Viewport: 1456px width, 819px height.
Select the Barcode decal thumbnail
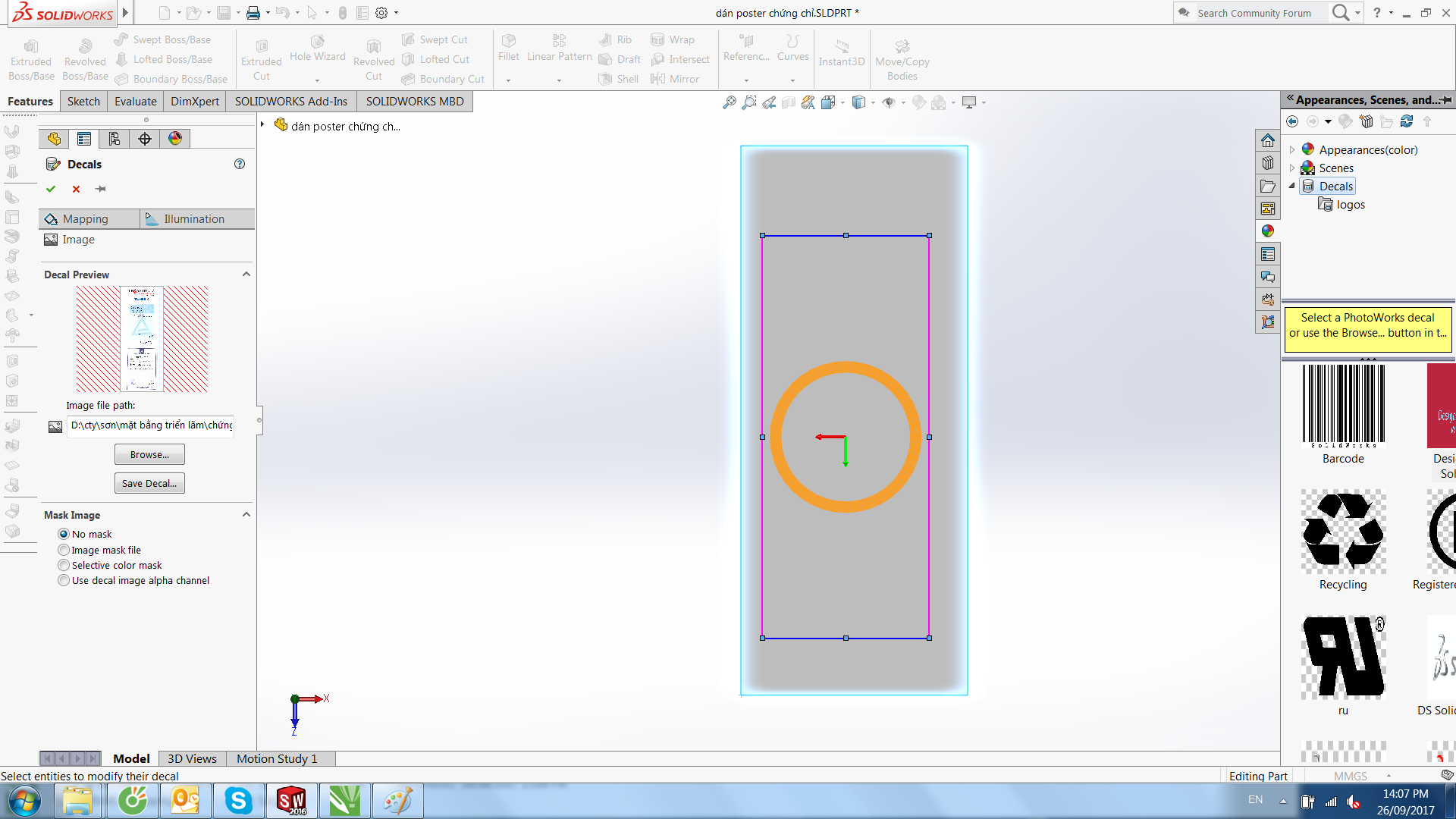pyautogui.click(x=1343, y=406)
